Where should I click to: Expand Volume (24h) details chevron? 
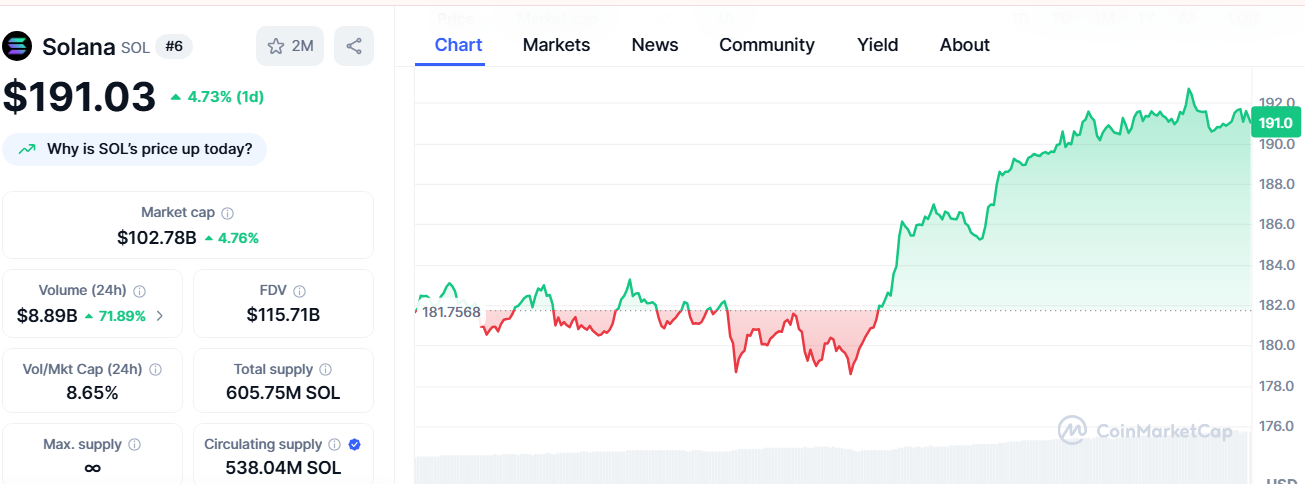pos(160,316)
